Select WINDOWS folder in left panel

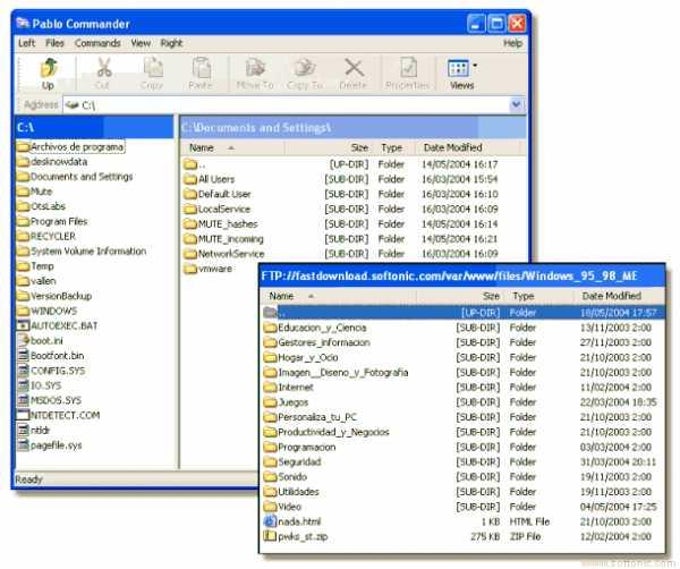point(47,311)
